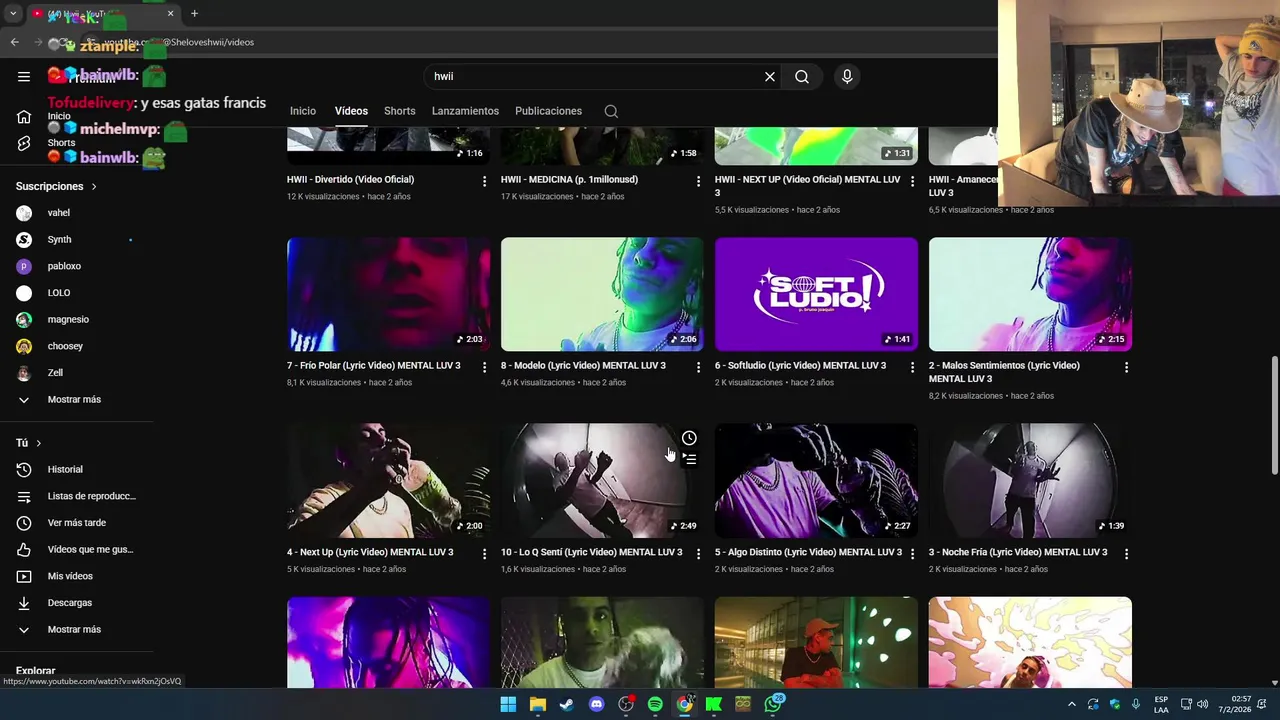Click the Windows Start button
1280x720 pixels.
click(x=508, y=704)
